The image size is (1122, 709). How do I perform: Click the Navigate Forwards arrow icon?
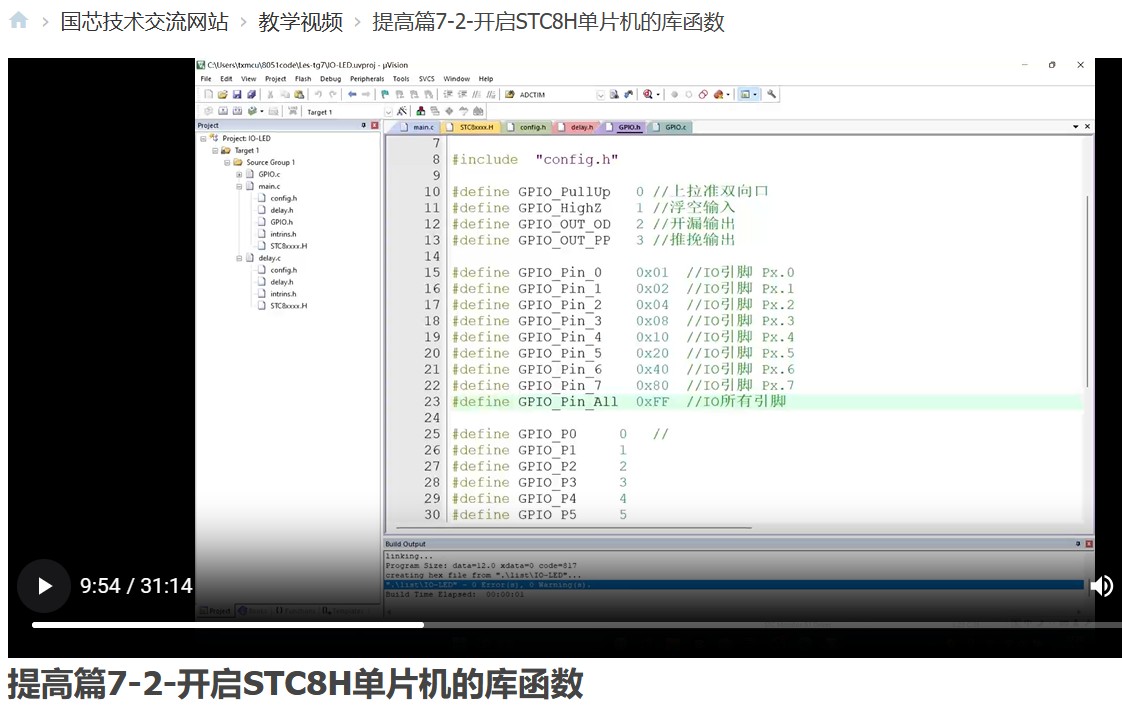tap(366, 94)
